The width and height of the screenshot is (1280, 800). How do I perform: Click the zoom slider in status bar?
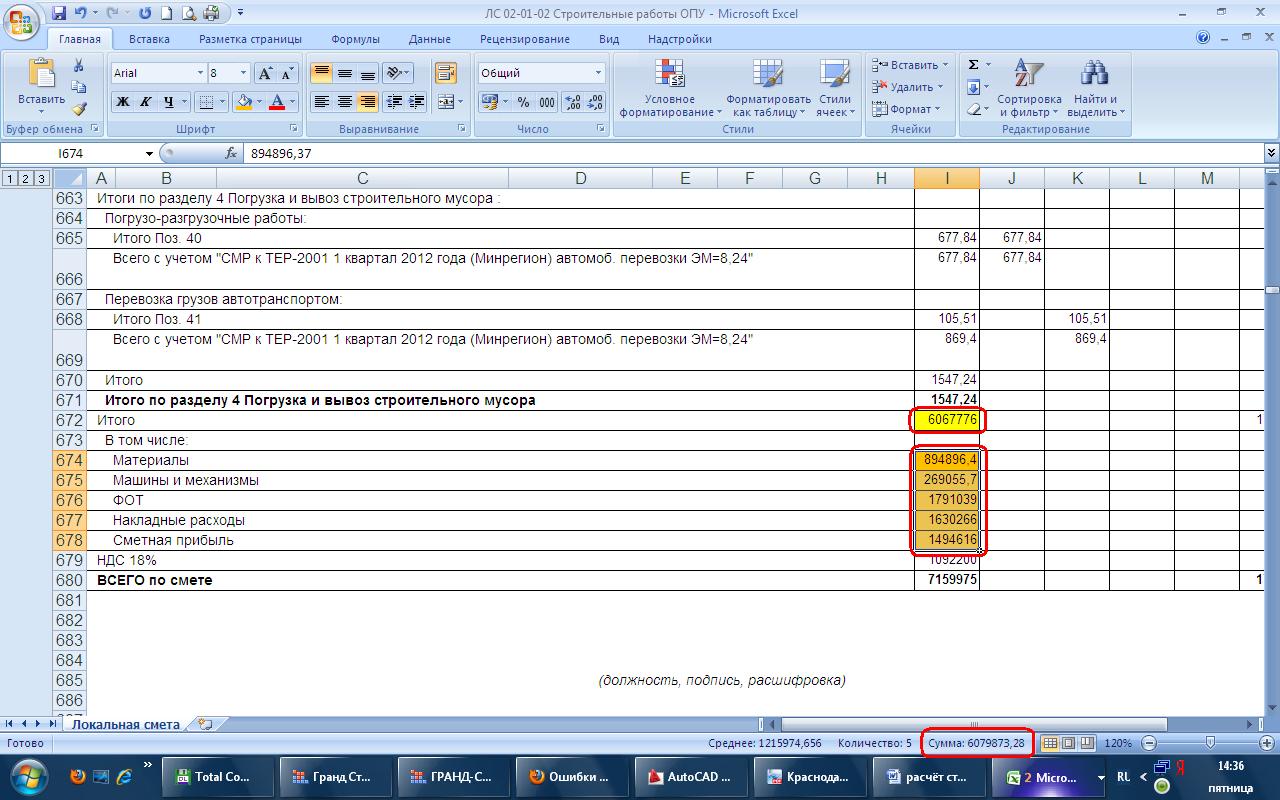(x=1210, y=743)
